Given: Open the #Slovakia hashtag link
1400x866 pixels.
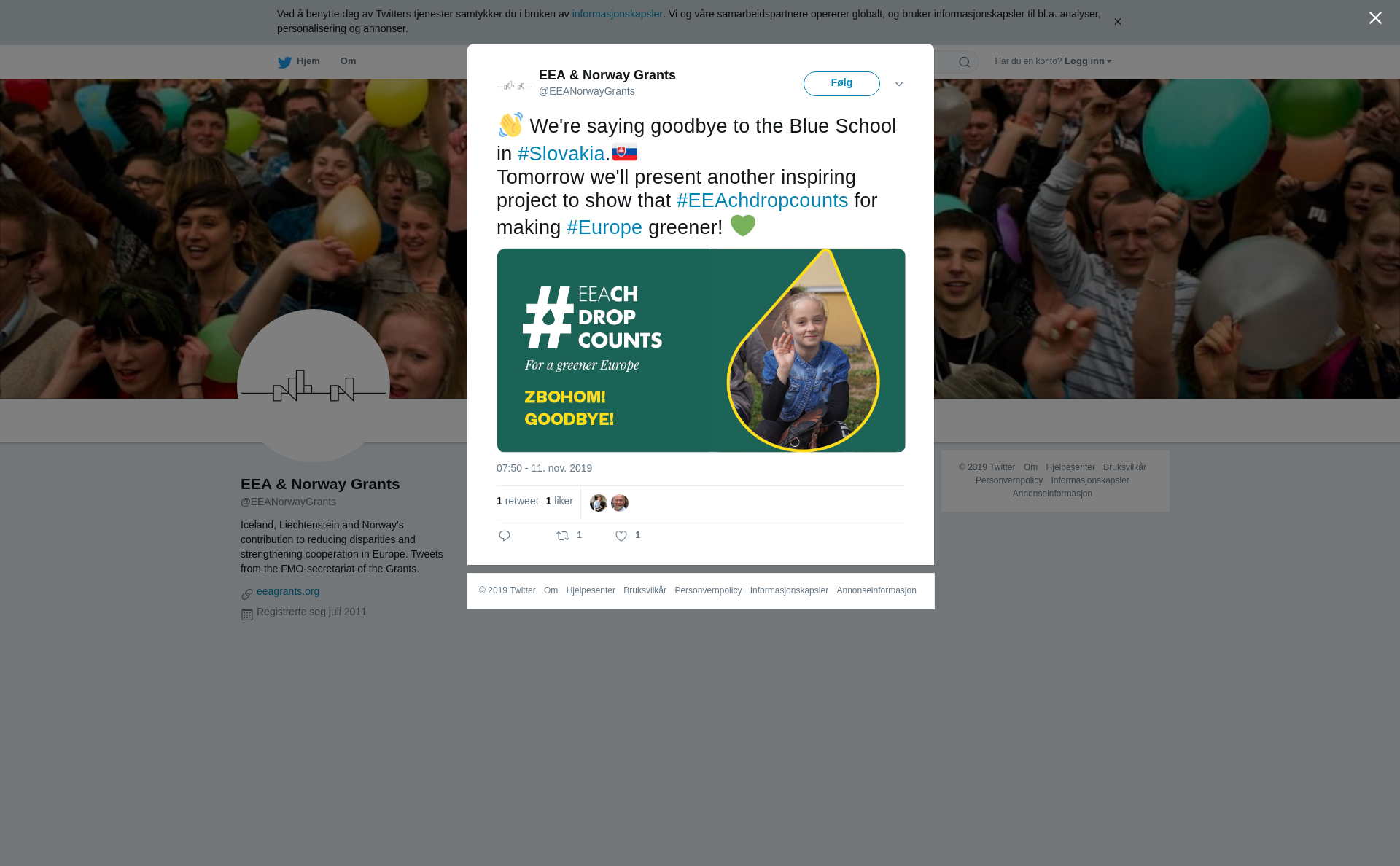Looking at the screenshot, I should click(x=561, y=154).
